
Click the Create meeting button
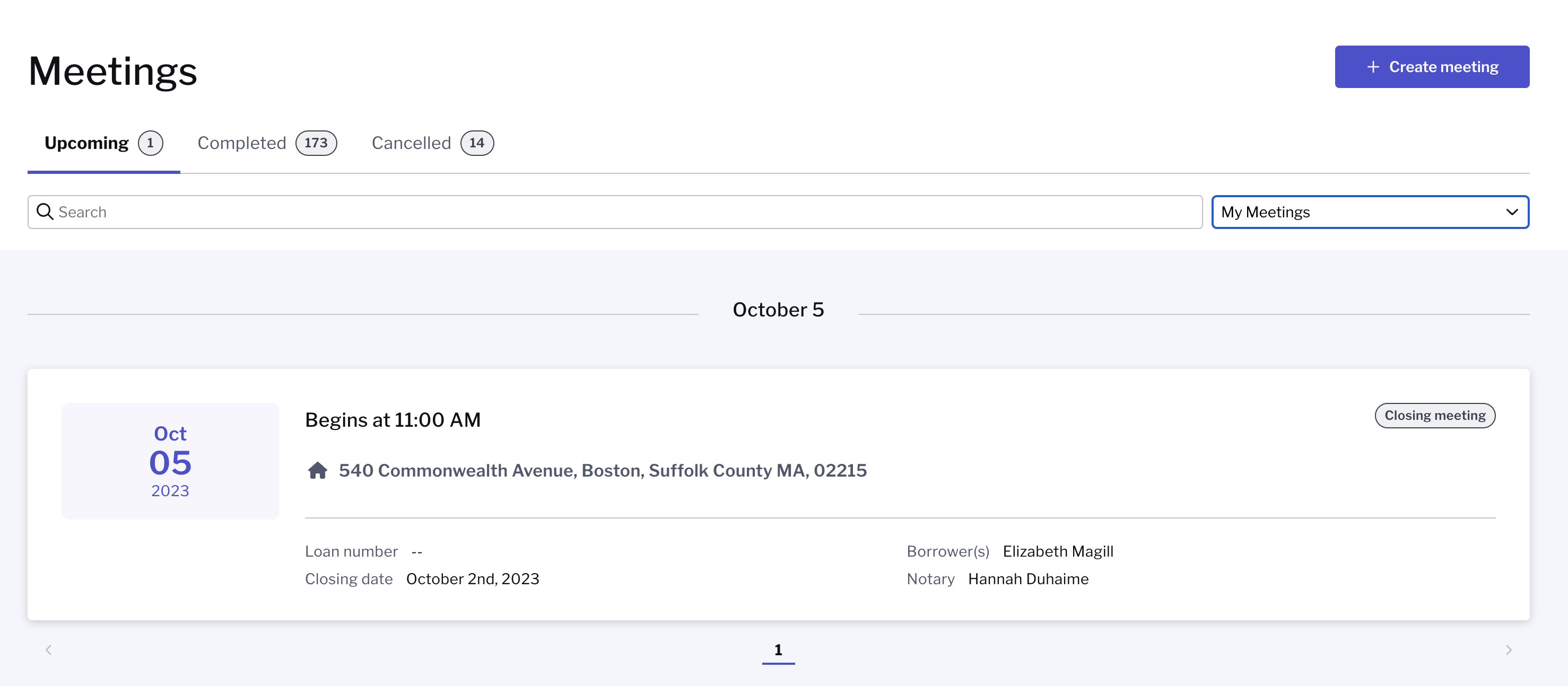(x=1432, y=67)
